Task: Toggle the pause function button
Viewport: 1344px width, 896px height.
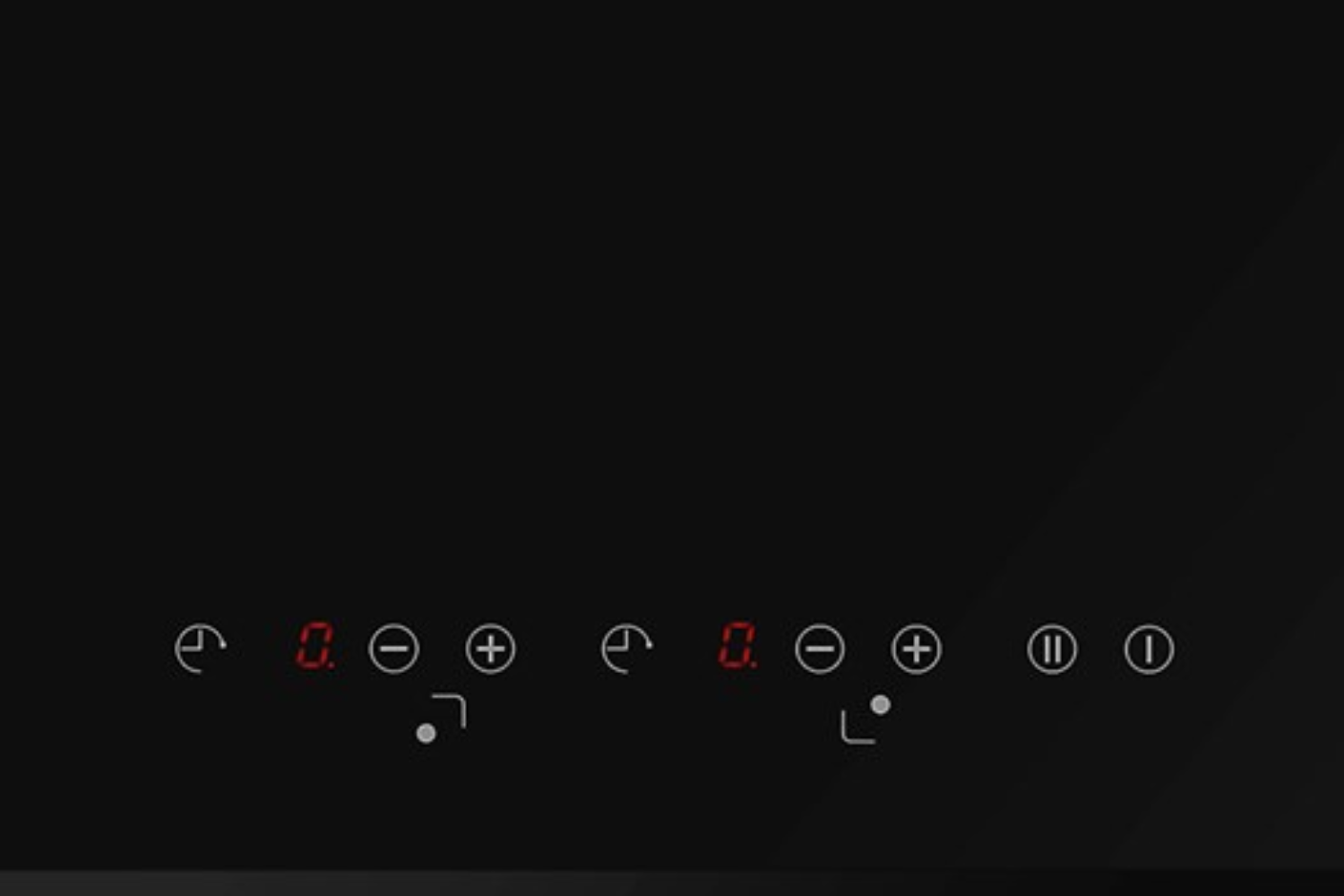Action: (x=1052, y=649)
